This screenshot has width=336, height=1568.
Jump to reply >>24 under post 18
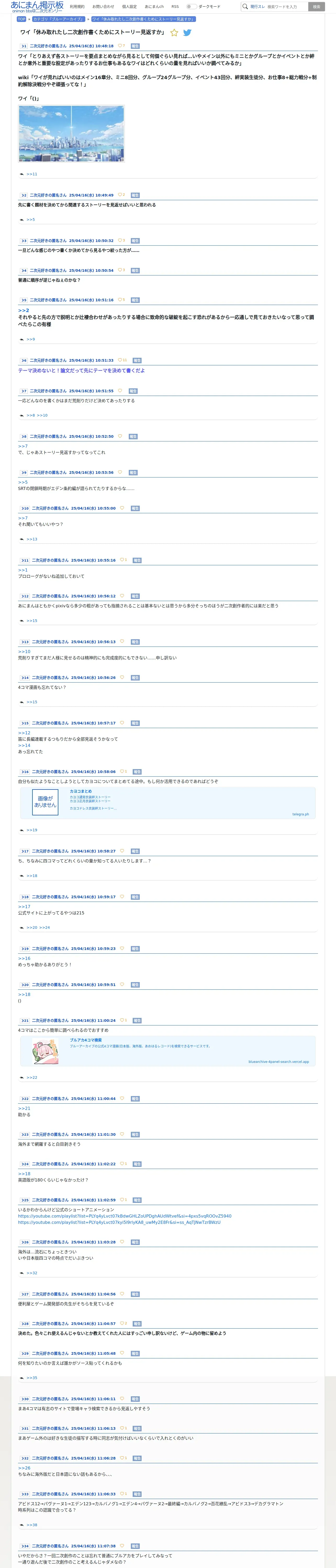point(44,928)
